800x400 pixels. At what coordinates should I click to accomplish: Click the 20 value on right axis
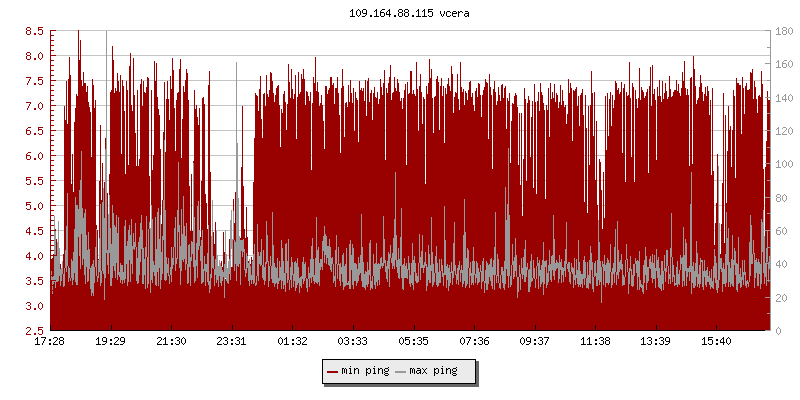pos(780,297)
